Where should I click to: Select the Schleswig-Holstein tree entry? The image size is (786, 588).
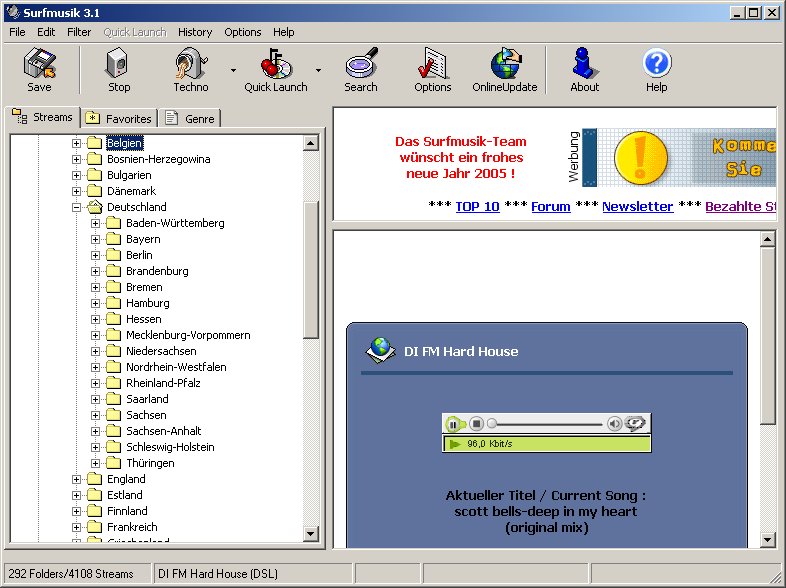pos(170,447)
